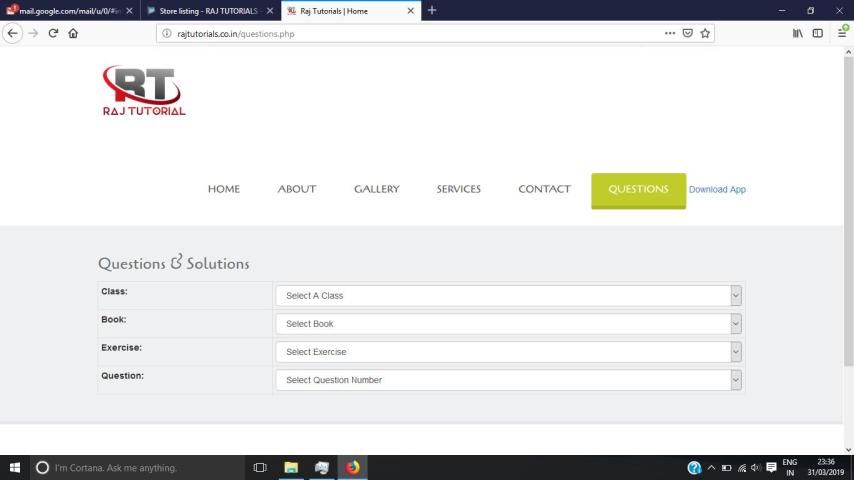
Task: Open File Explorer from taskbar
Action: [291, 467]
